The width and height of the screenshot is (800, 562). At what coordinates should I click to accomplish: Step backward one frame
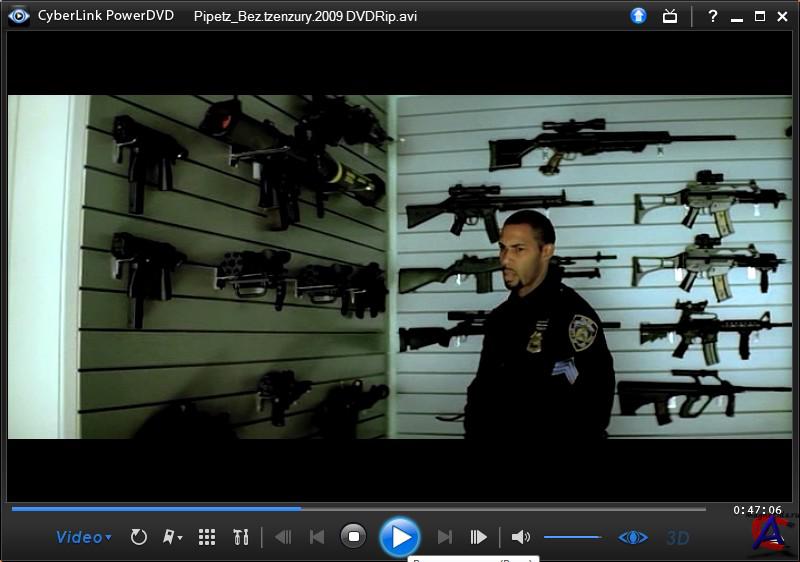[283, 538]
